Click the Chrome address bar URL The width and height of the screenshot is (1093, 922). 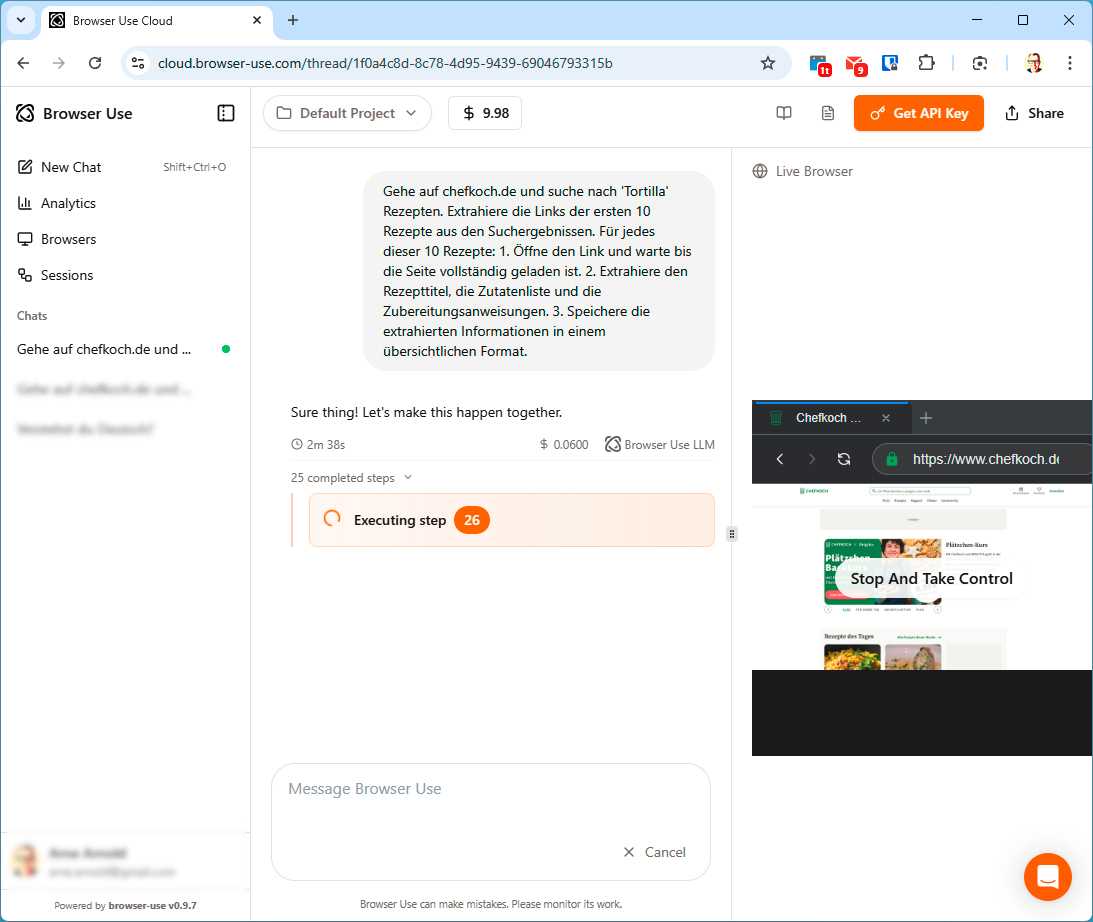click(x=385, y=63)
